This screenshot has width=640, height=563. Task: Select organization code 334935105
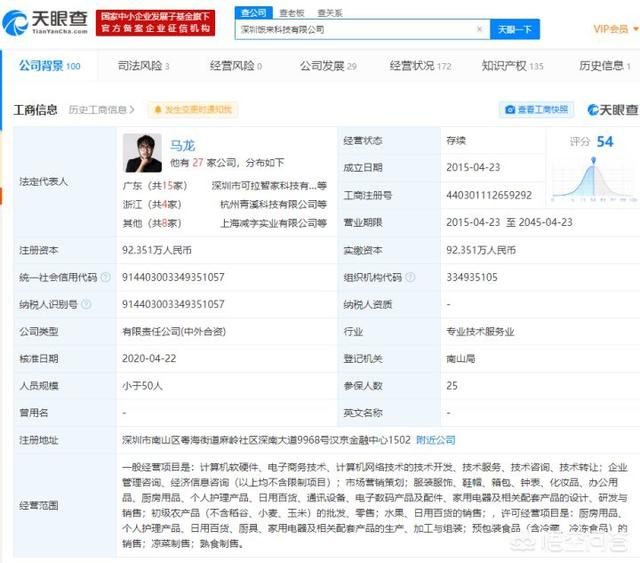[472, 277]
